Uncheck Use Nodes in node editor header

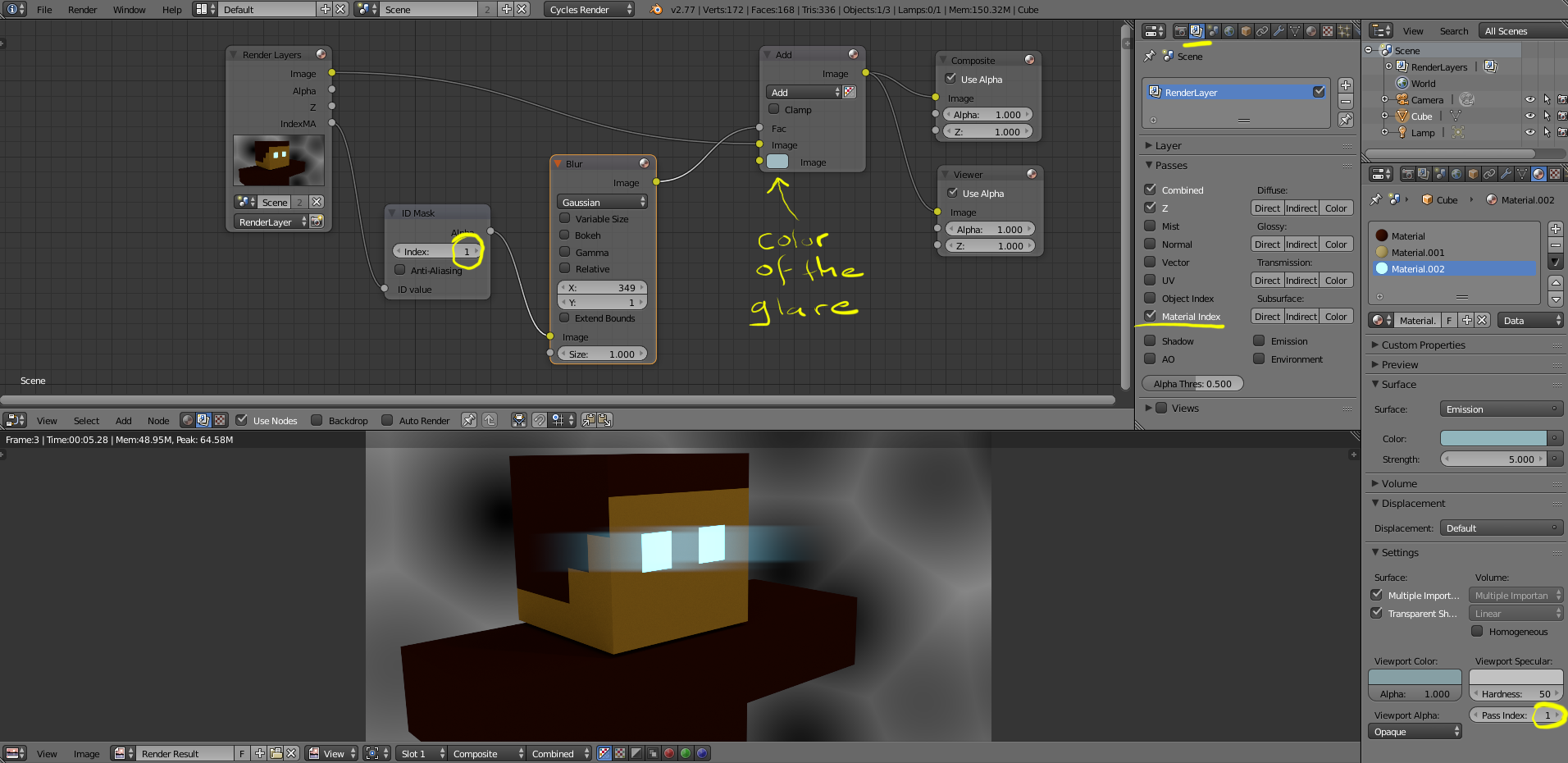241,420
